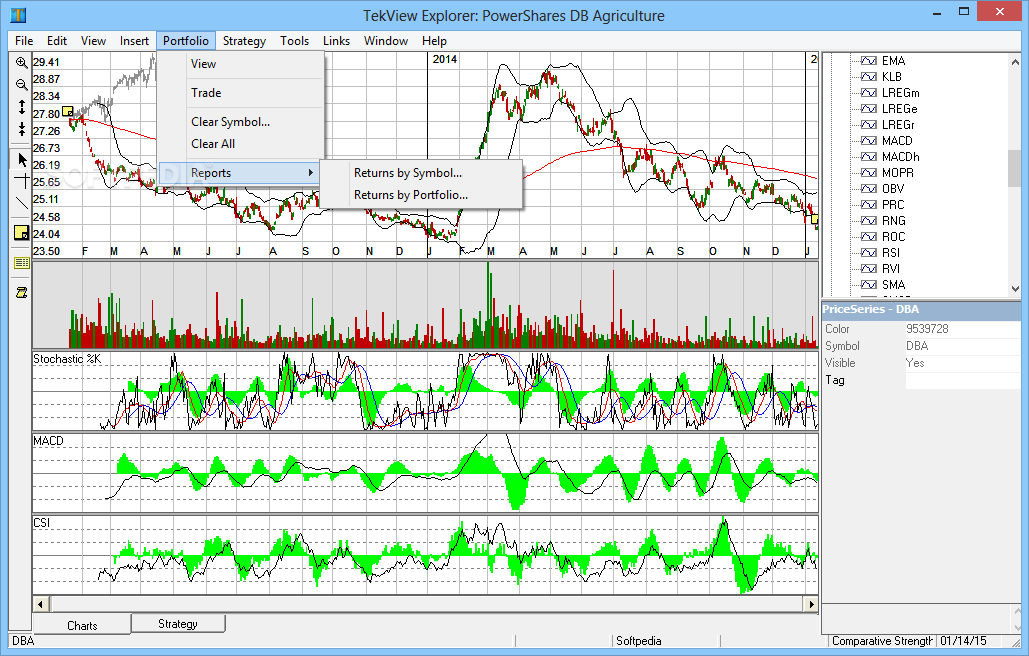Click the LREGe indicator icon
This screenshot has height=656, width=1029.
[x=868, y=108]
